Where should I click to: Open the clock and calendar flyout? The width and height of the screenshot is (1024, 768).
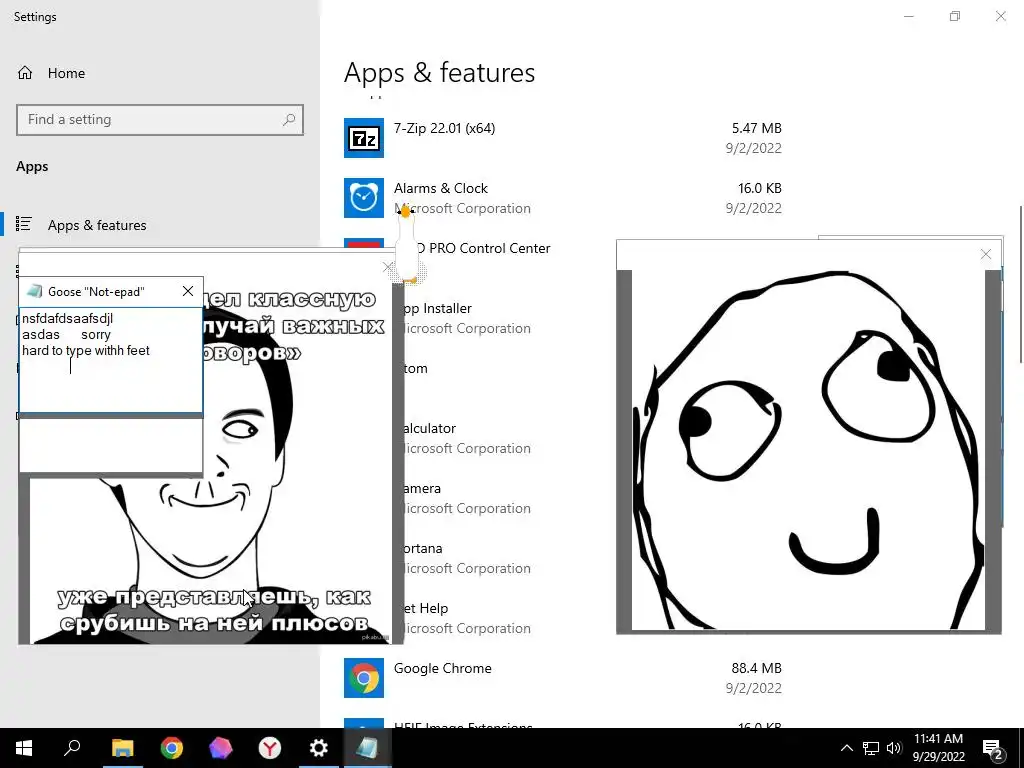938,748
